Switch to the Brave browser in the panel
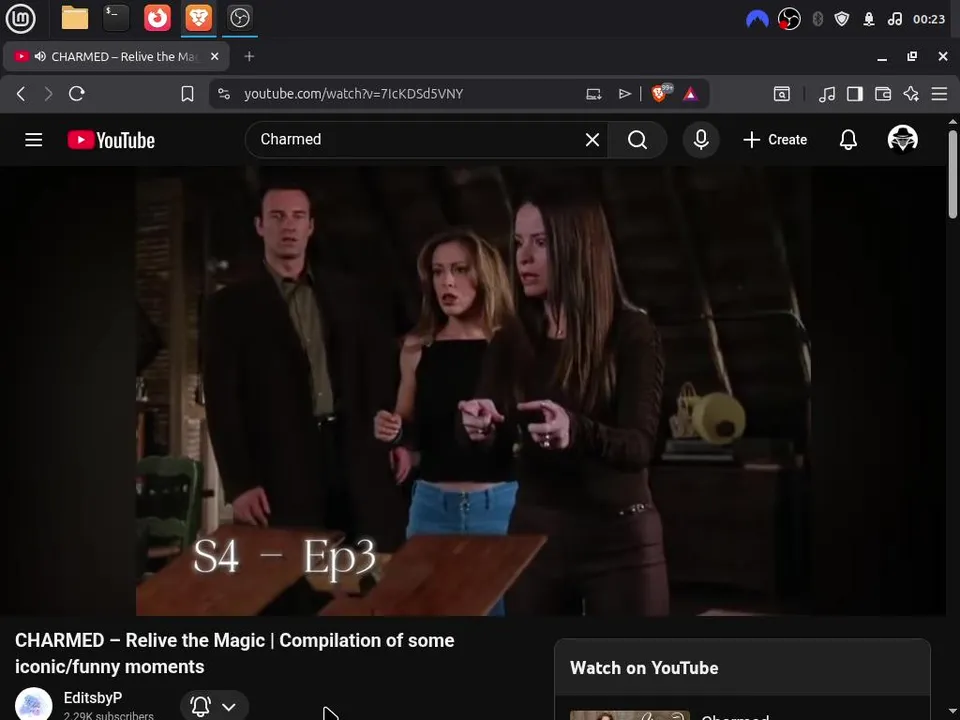The height and width of the screenshot is (720, 960). point(198,18)
